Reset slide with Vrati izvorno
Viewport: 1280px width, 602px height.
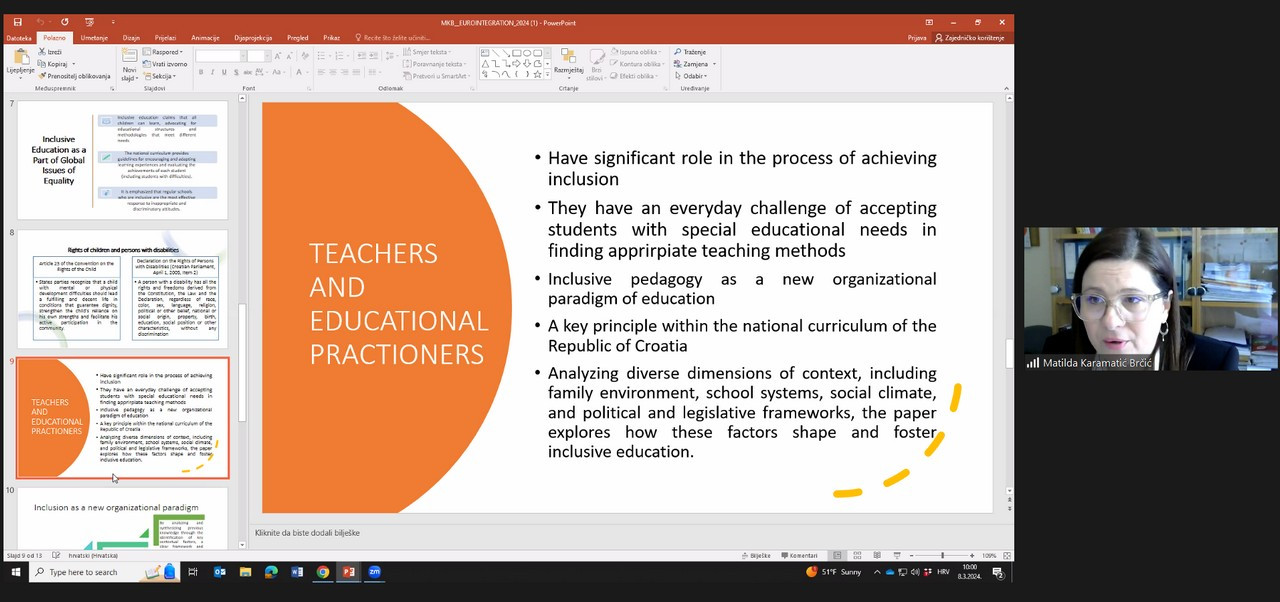click(x=165, y=64)
